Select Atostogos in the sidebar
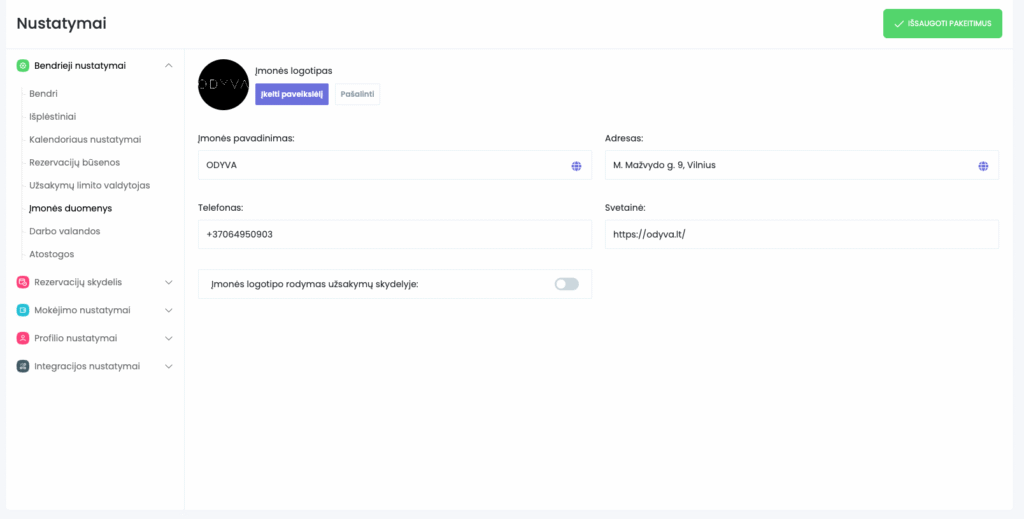Screen dimensions: 1024x519 pyautogui.click(x=52, y=254)
